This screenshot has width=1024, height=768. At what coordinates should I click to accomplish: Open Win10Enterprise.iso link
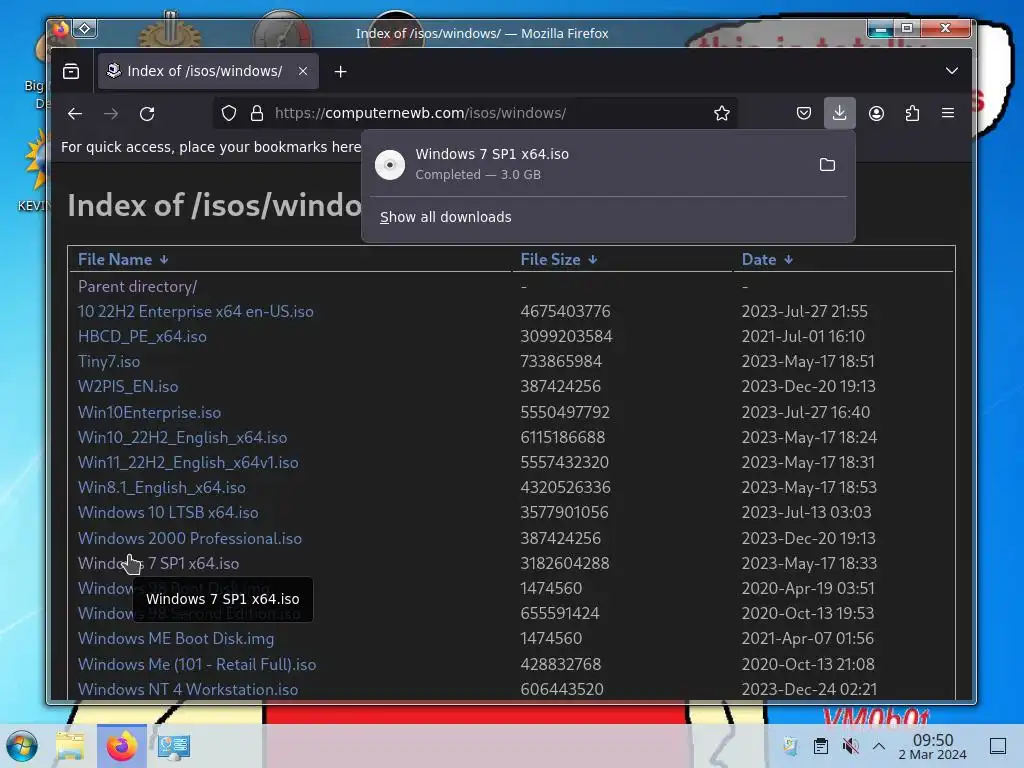point(149,413)
